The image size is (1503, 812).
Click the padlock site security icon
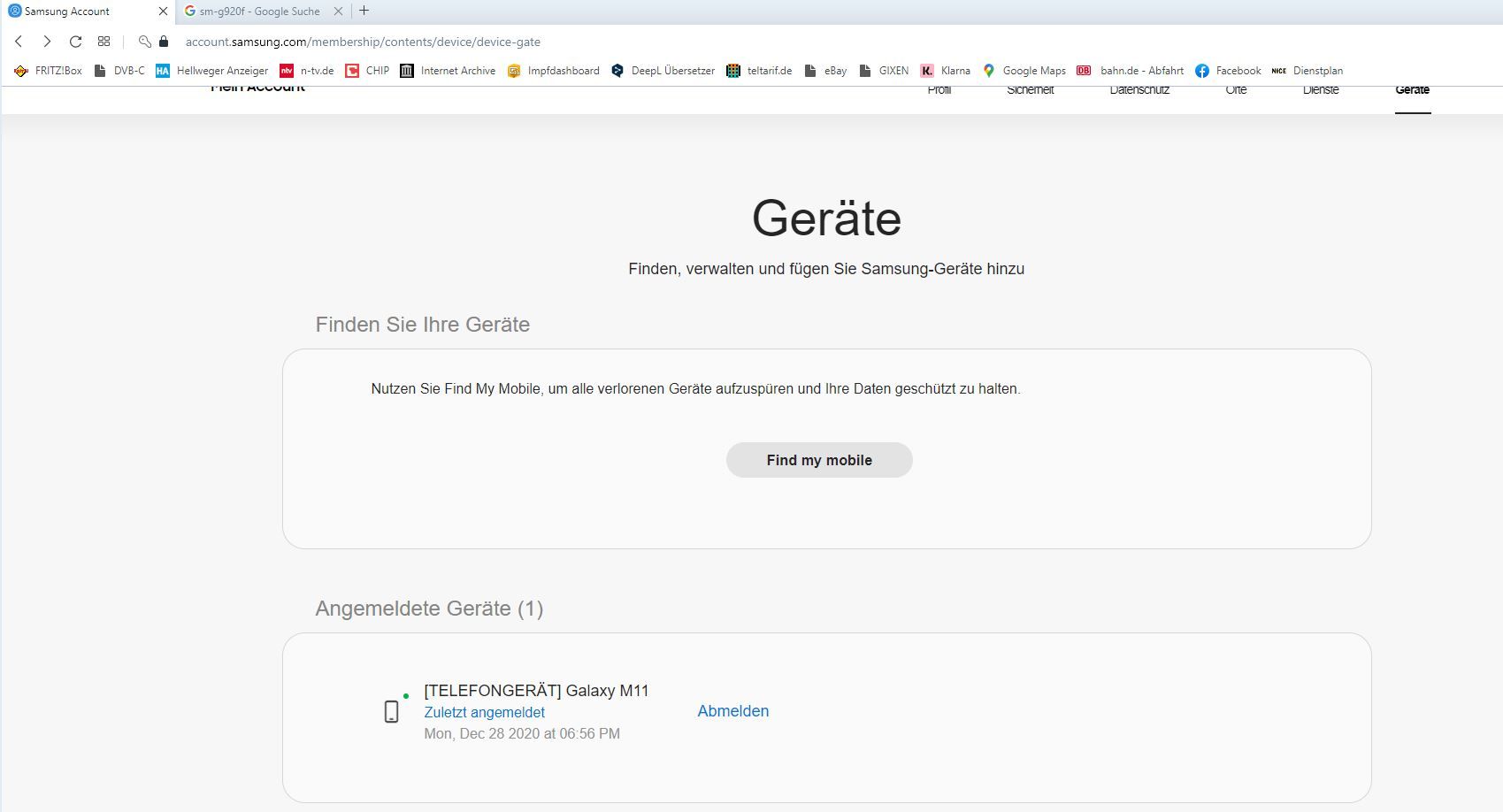tap(164, 42)
